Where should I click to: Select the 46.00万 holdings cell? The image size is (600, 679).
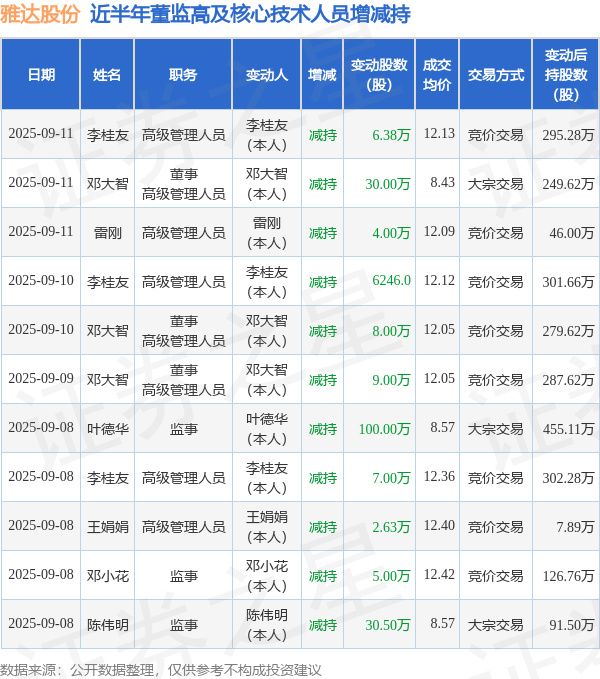571,233
